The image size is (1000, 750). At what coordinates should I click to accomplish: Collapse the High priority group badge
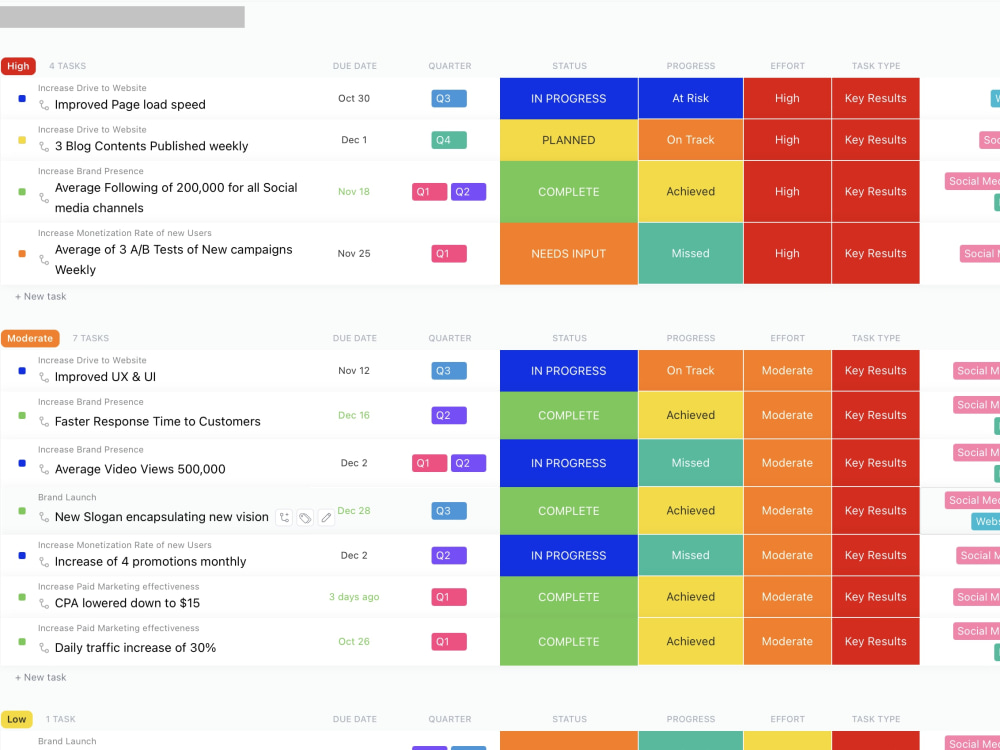(x=18, y=66)
